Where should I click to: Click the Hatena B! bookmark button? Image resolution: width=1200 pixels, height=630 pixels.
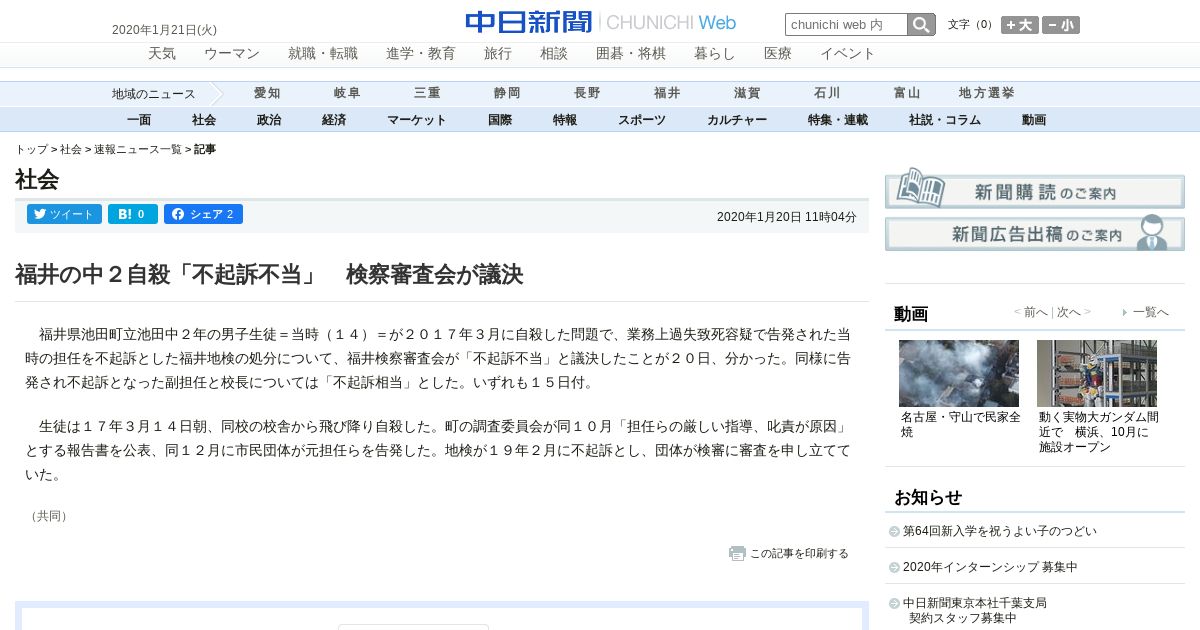coord(133,214)
